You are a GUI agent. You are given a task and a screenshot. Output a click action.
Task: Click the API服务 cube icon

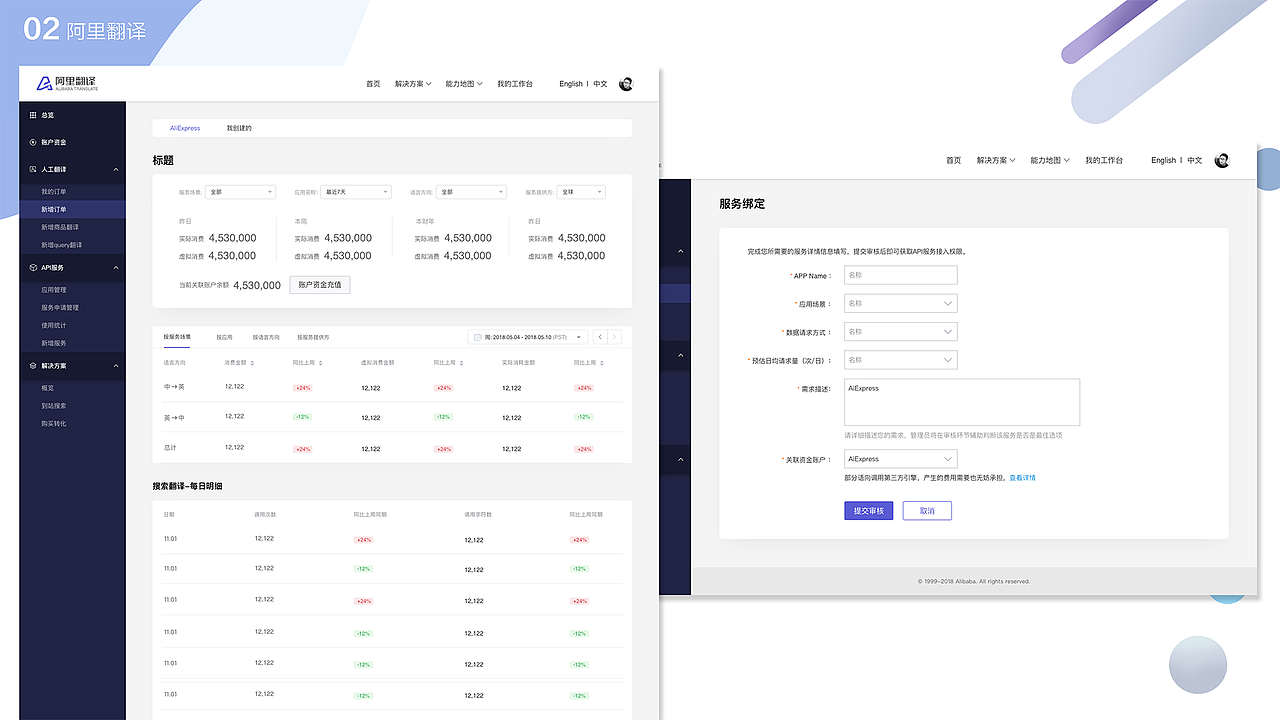(33, 268)
